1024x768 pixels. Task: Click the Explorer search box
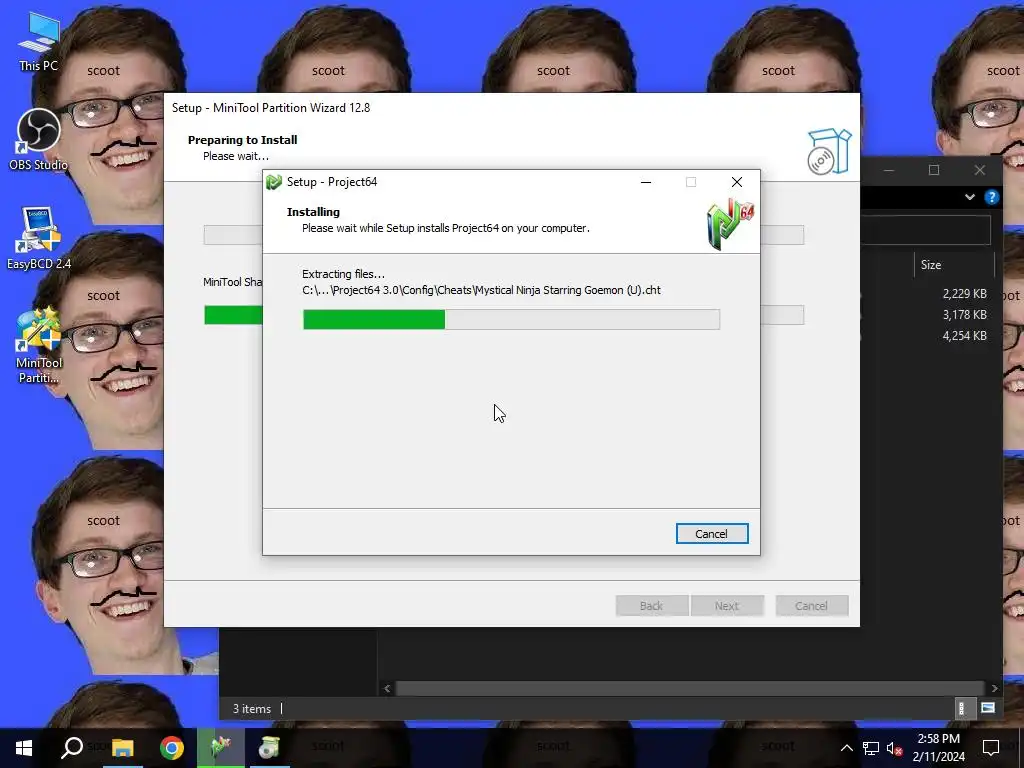(925, 230)
